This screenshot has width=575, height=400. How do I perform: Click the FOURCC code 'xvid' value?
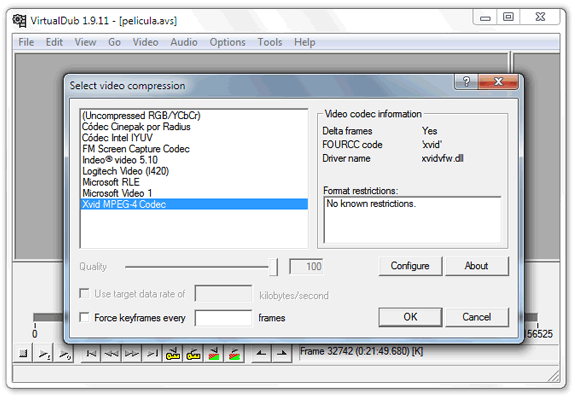432,145
